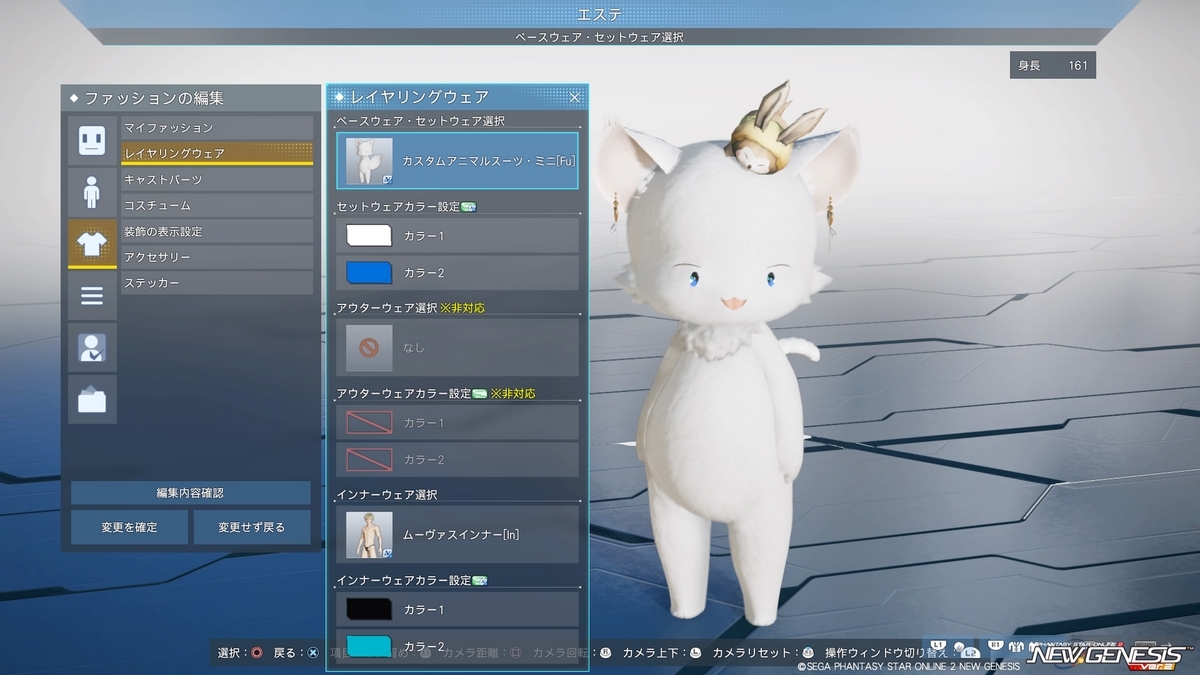Choose the カスタムアニマルスーツ・ミニ base wear
The image size is (1200, 675).
457,161
